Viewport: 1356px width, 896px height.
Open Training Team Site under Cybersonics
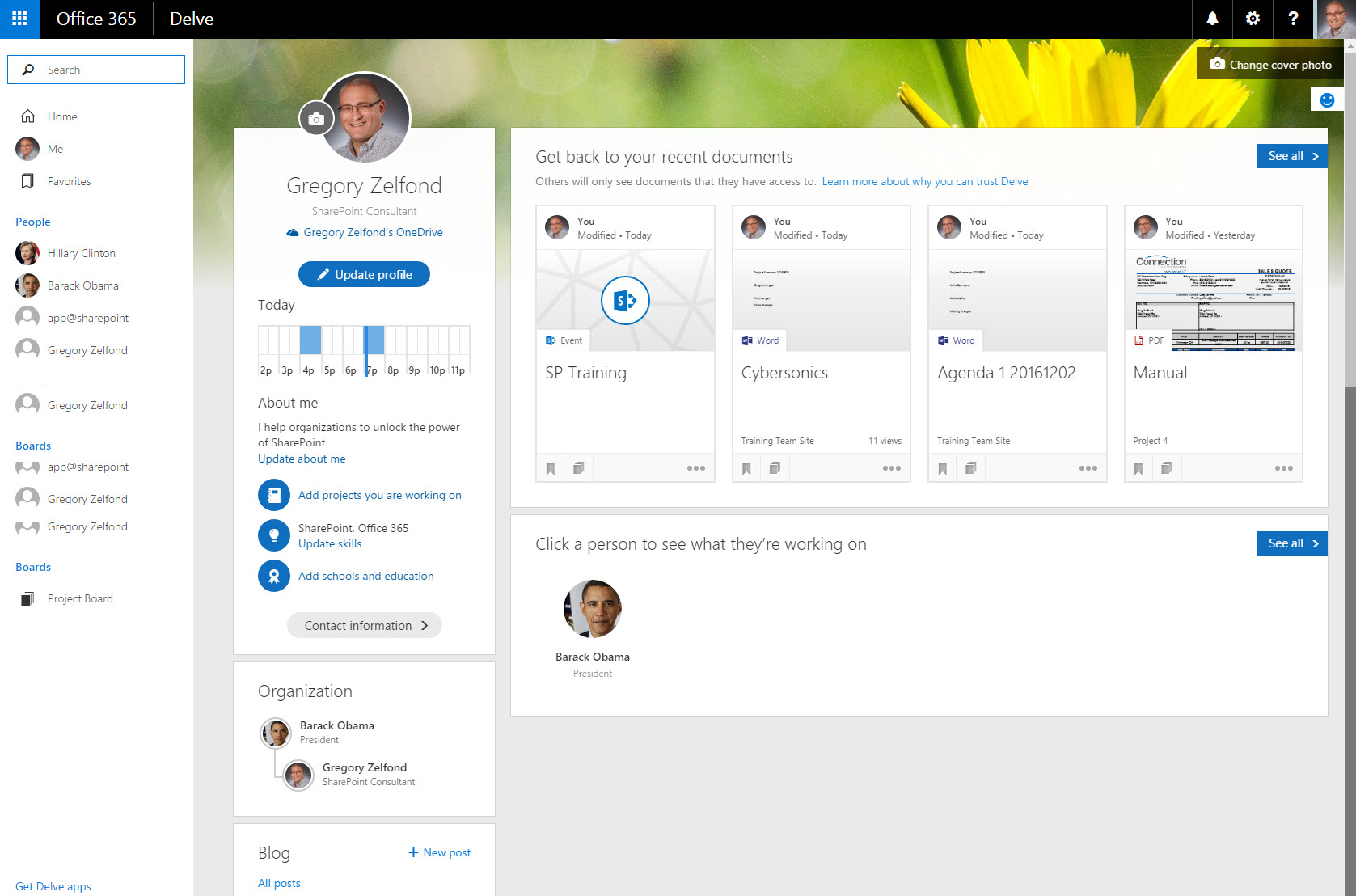tap(777, 441)
